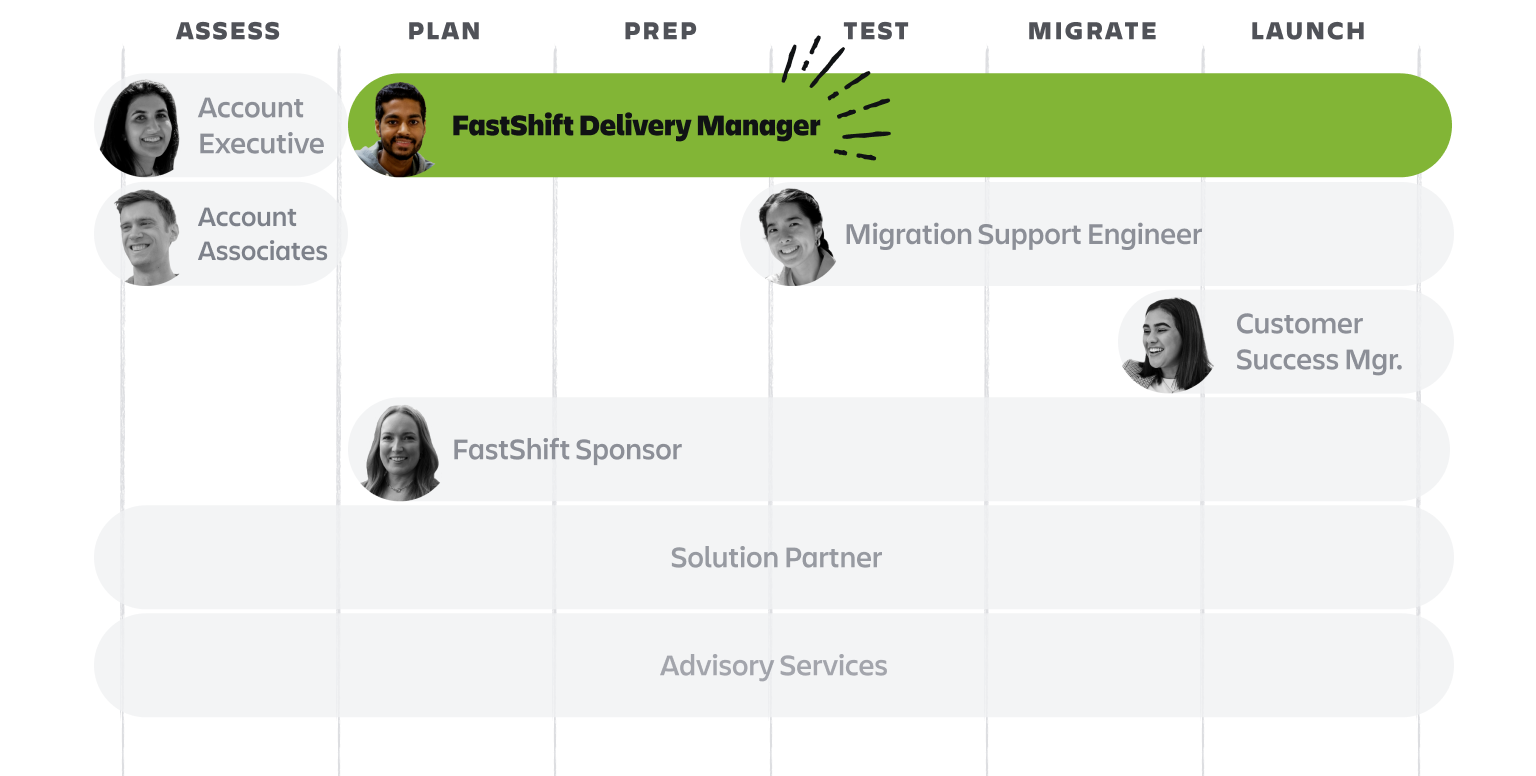
Task: Click the Solution Partner bar
Action: point(775,557)
